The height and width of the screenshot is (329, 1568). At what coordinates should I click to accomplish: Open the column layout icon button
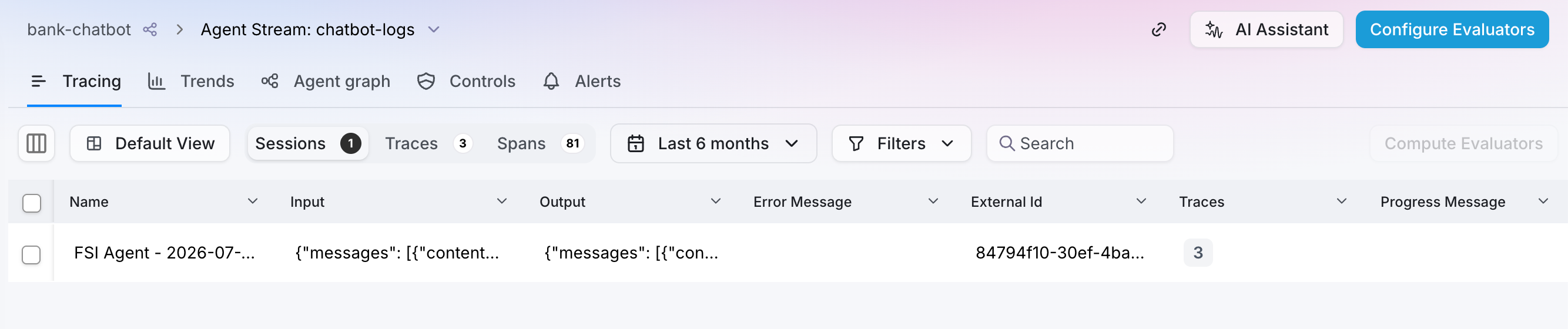pyautogui.click(x=36, y=143)
